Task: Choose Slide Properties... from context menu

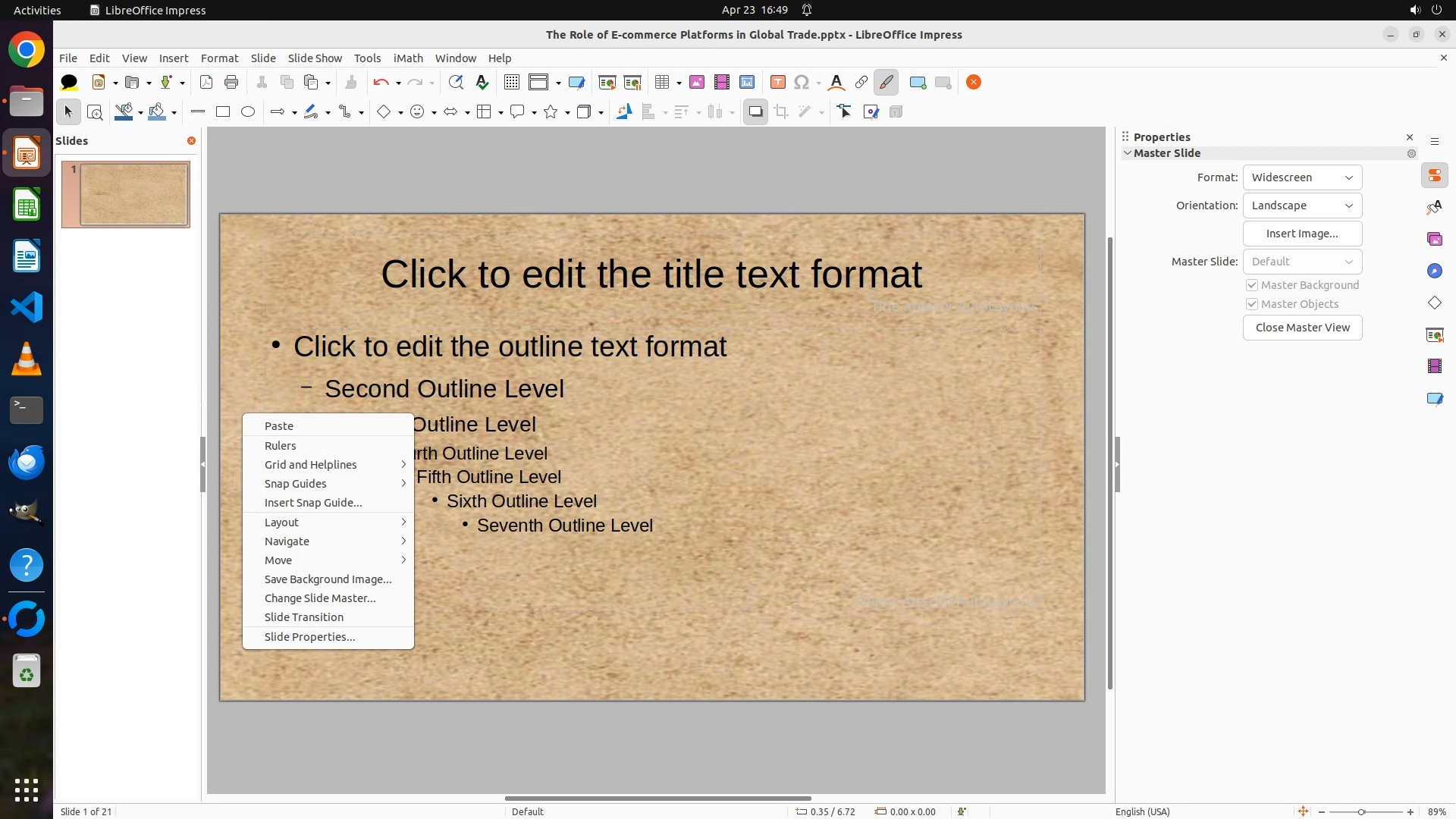Action: click(x=309, y=637)
